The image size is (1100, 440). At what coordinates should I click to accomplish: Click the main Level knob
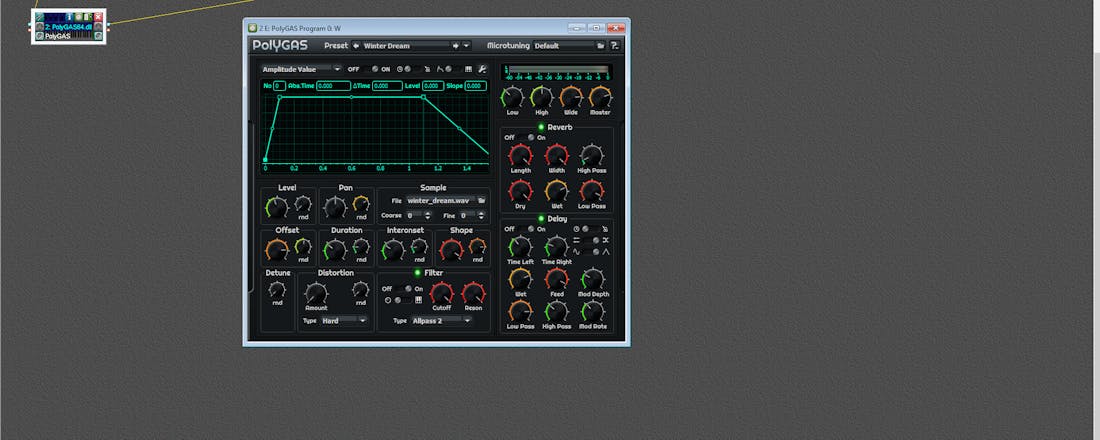(x=276, y=207)
